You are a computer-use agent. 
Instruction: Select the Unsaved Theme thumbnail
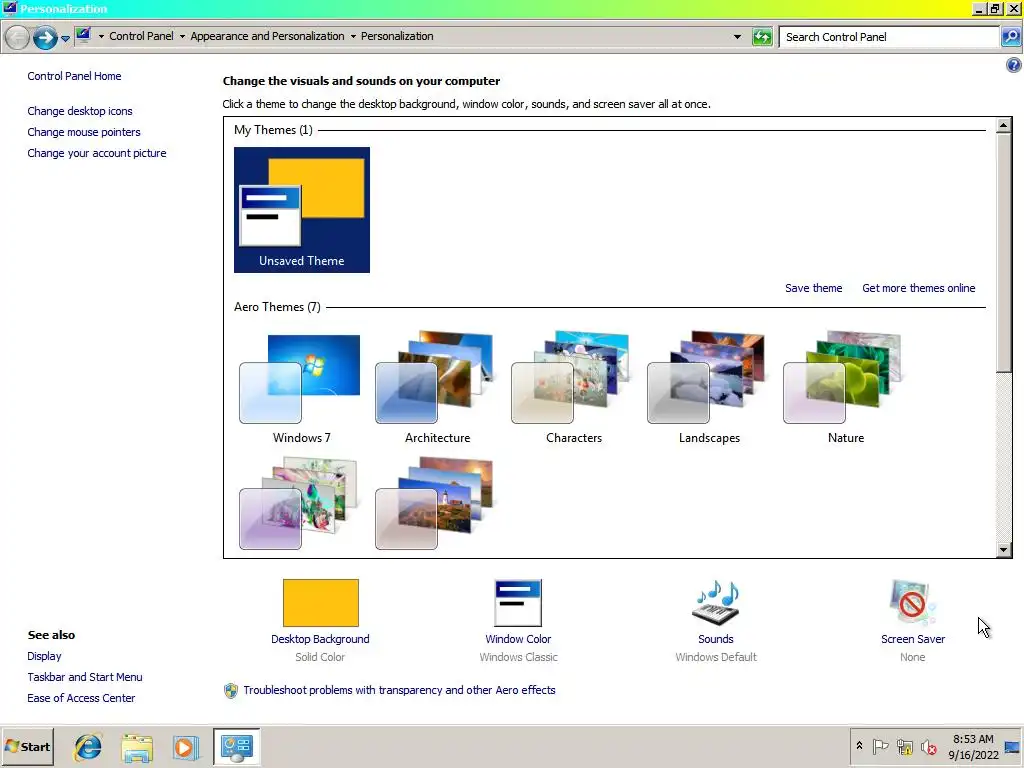[x=302, y=210]
